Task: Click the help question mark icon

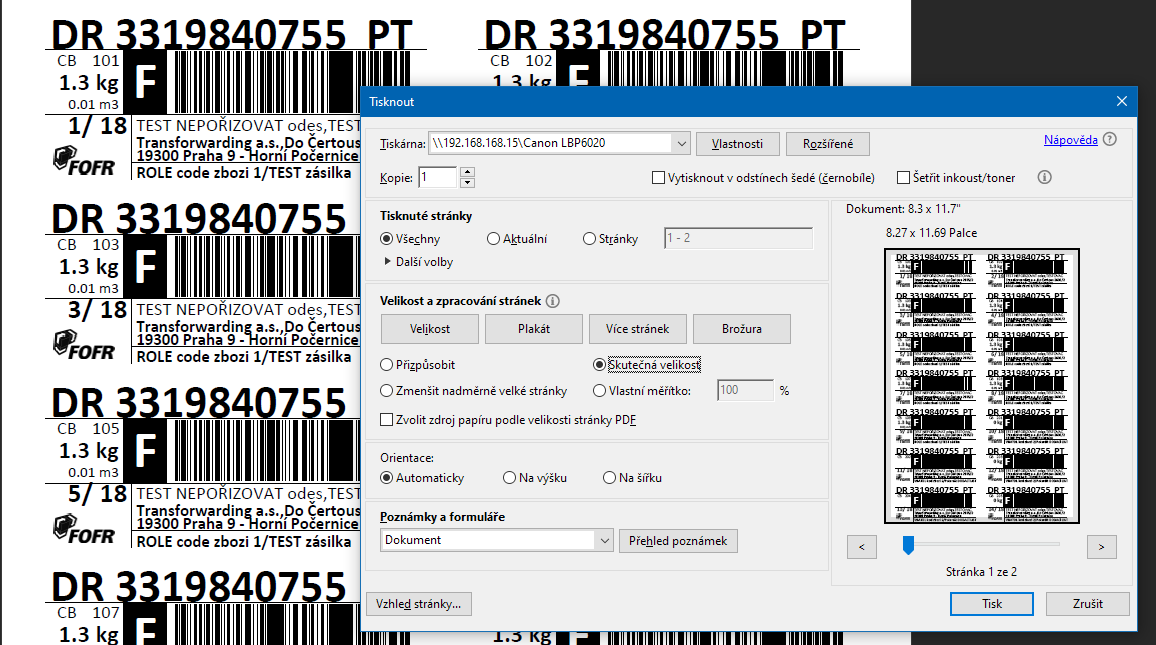Action: tap(1110, 140)
